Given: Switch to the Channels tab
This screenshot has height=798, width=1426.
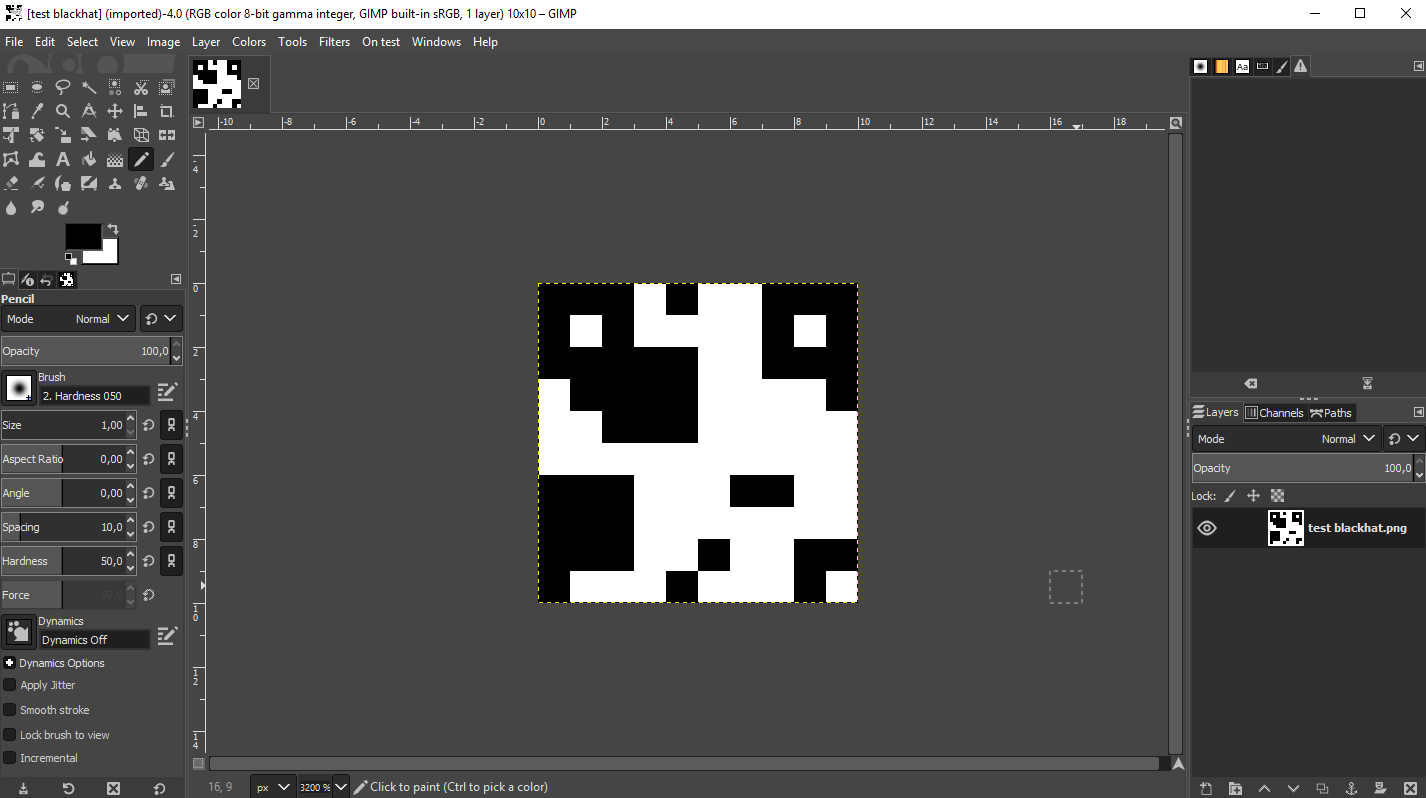Looking at the screenshot, I should coord(1274,412).
